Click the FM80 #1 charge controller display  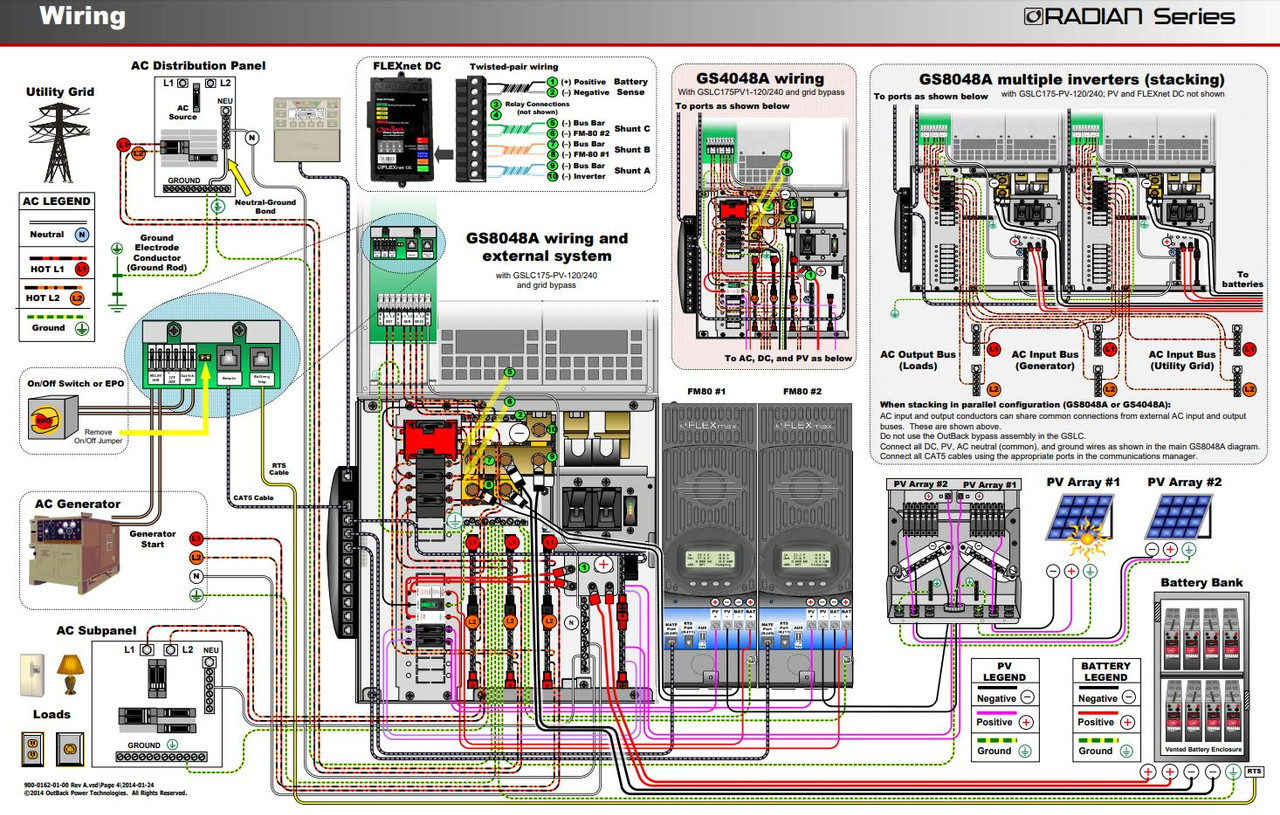pyautogui.click(x=710, y=560)
